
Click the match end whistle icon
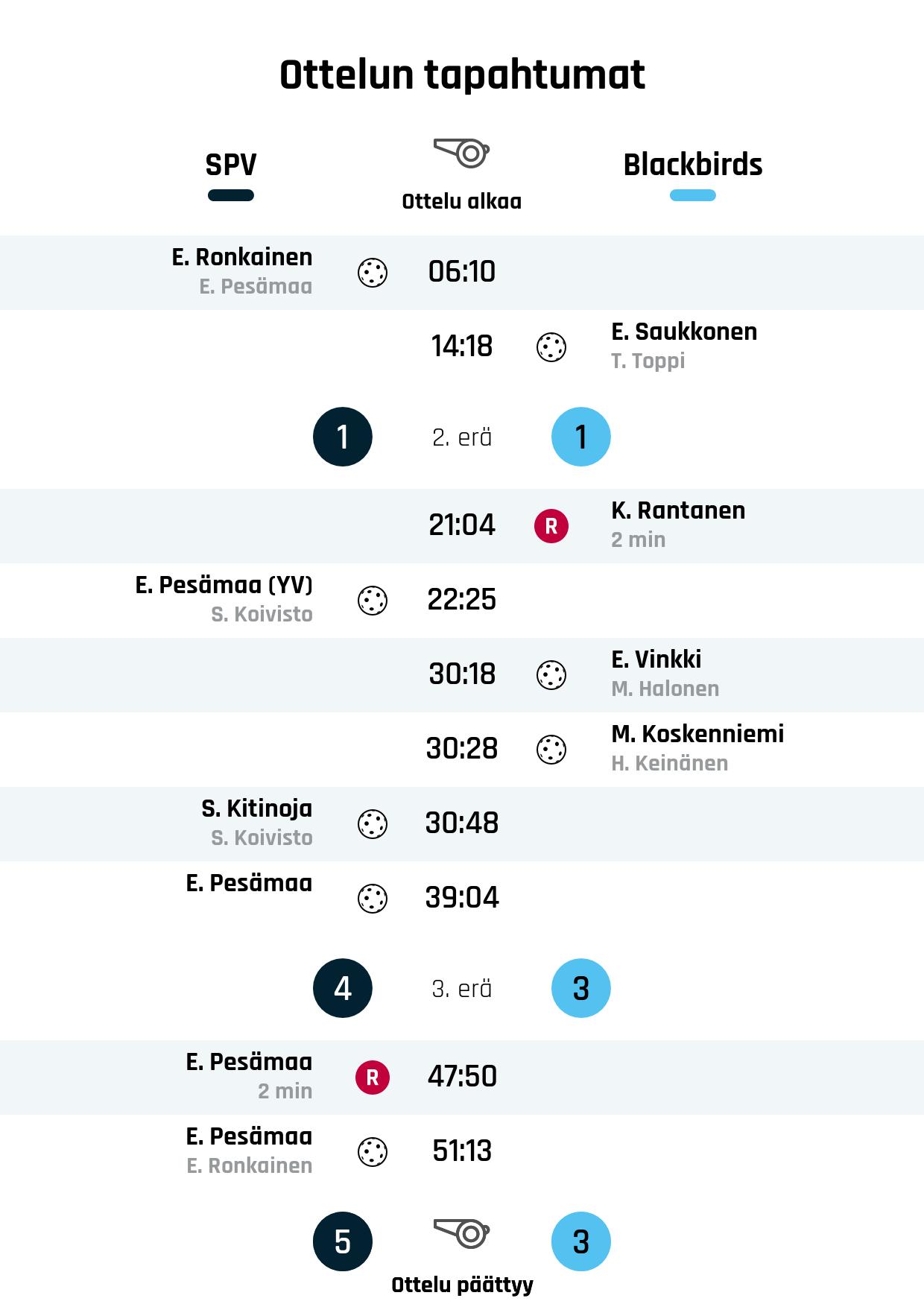462,1233
